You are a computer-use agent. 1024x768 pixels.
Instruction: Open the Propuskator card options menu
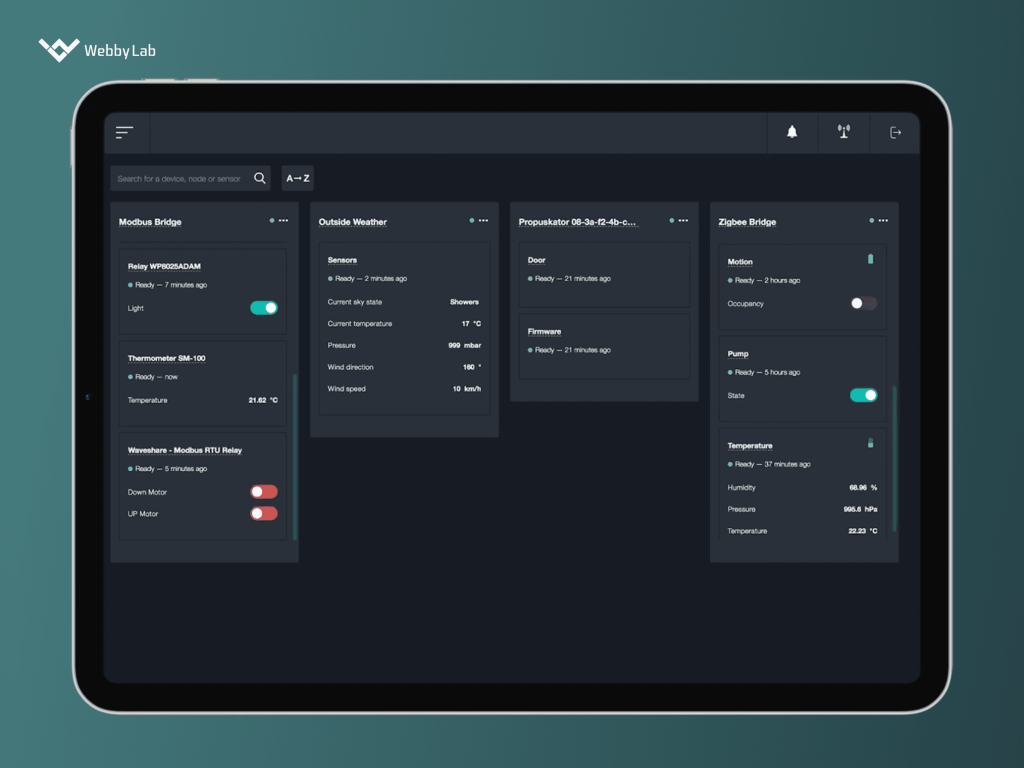click(x=684, y=220)
